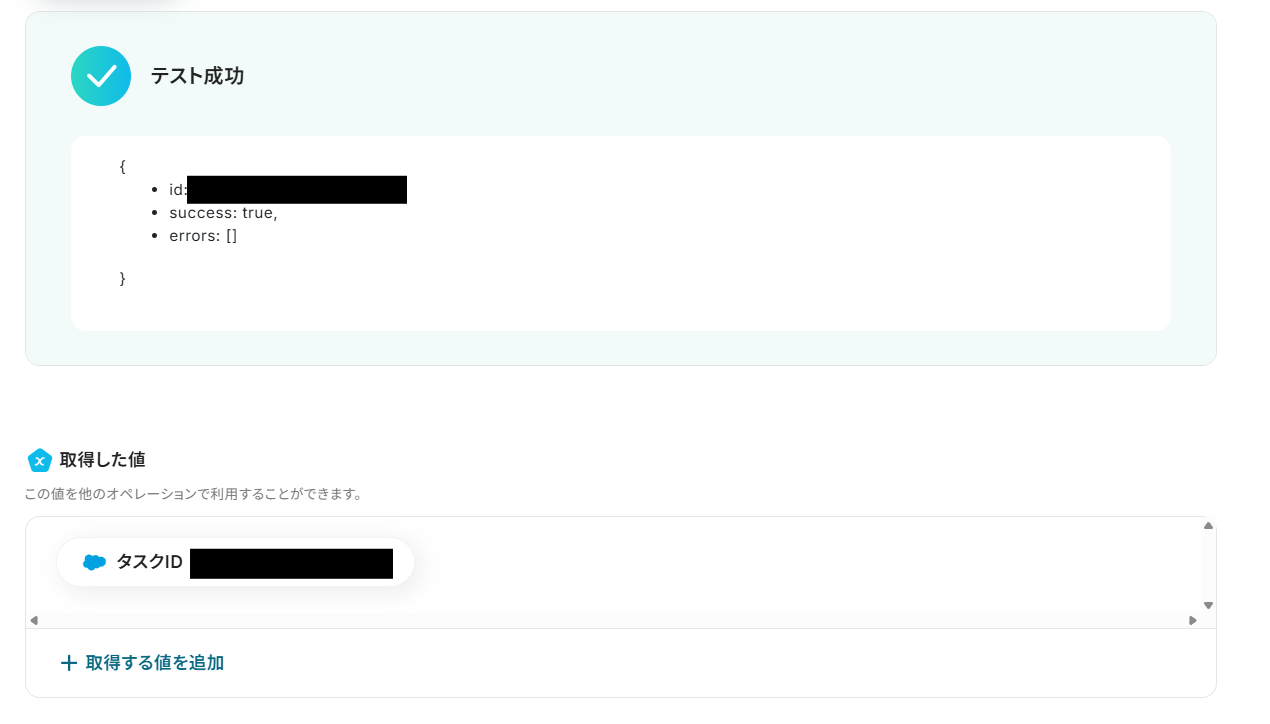The height and width of the screenshot is (724, 1270).
Task: Click the redacted id value in the JSON response
Action: pyautogui.click(x=297, y=189)
